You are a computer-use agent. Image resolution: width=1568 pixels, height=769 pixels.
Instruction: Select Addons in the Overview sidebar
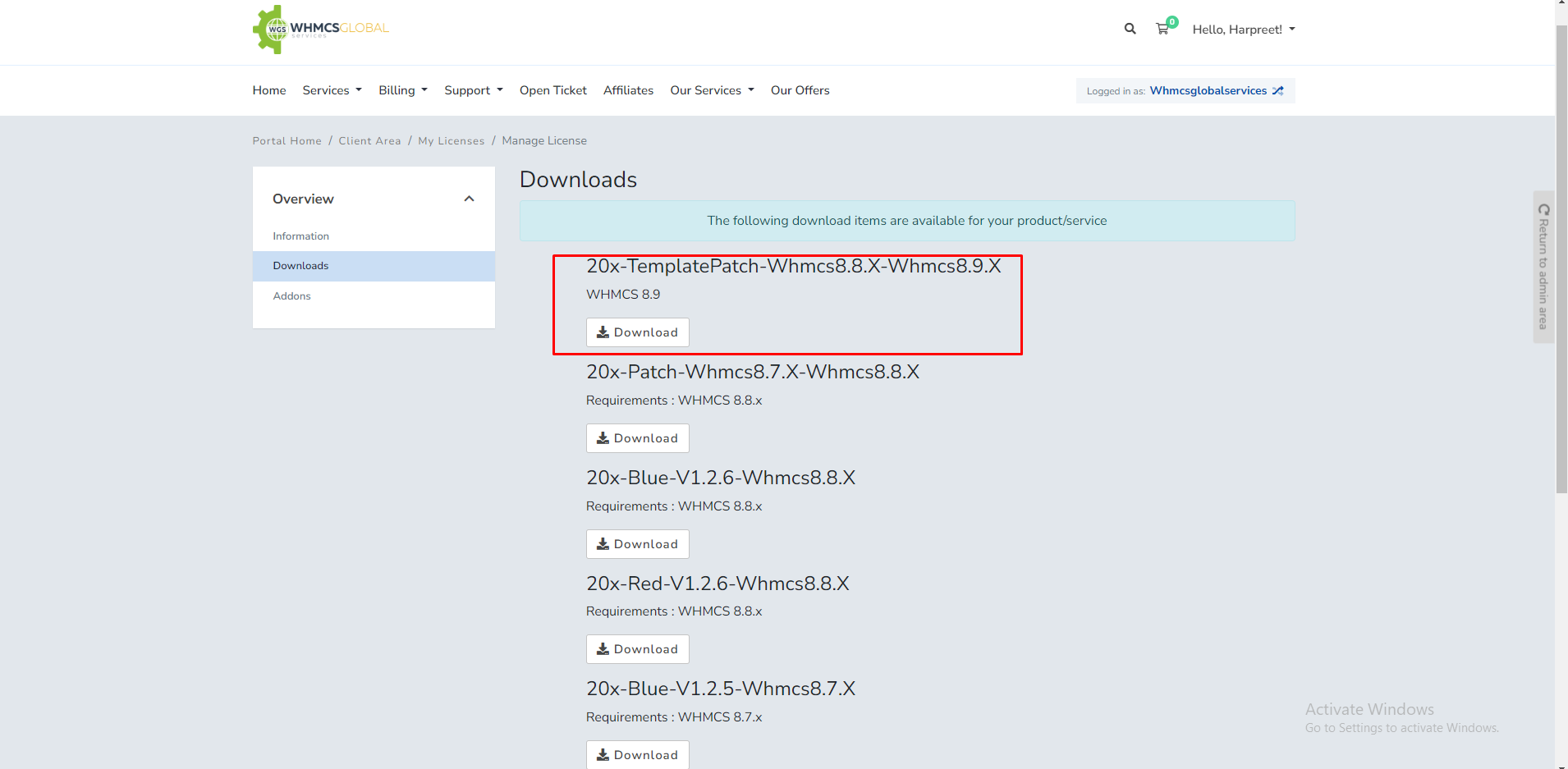(x=291, y=296)
